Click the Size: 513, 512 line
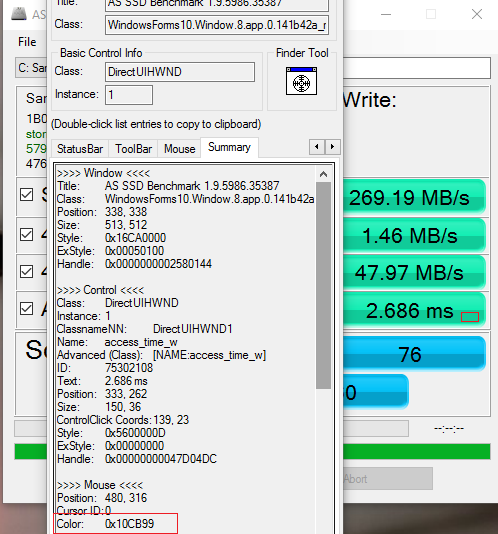The width and height of the screenshot is (498, 534). (102, 225)
